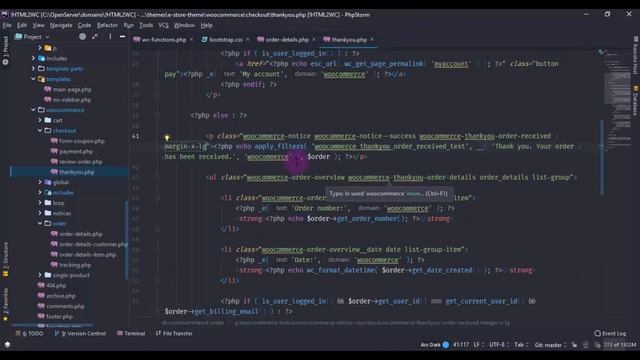
Task: Select thankyou.php in the project tree
Action: tap(76, 172)
